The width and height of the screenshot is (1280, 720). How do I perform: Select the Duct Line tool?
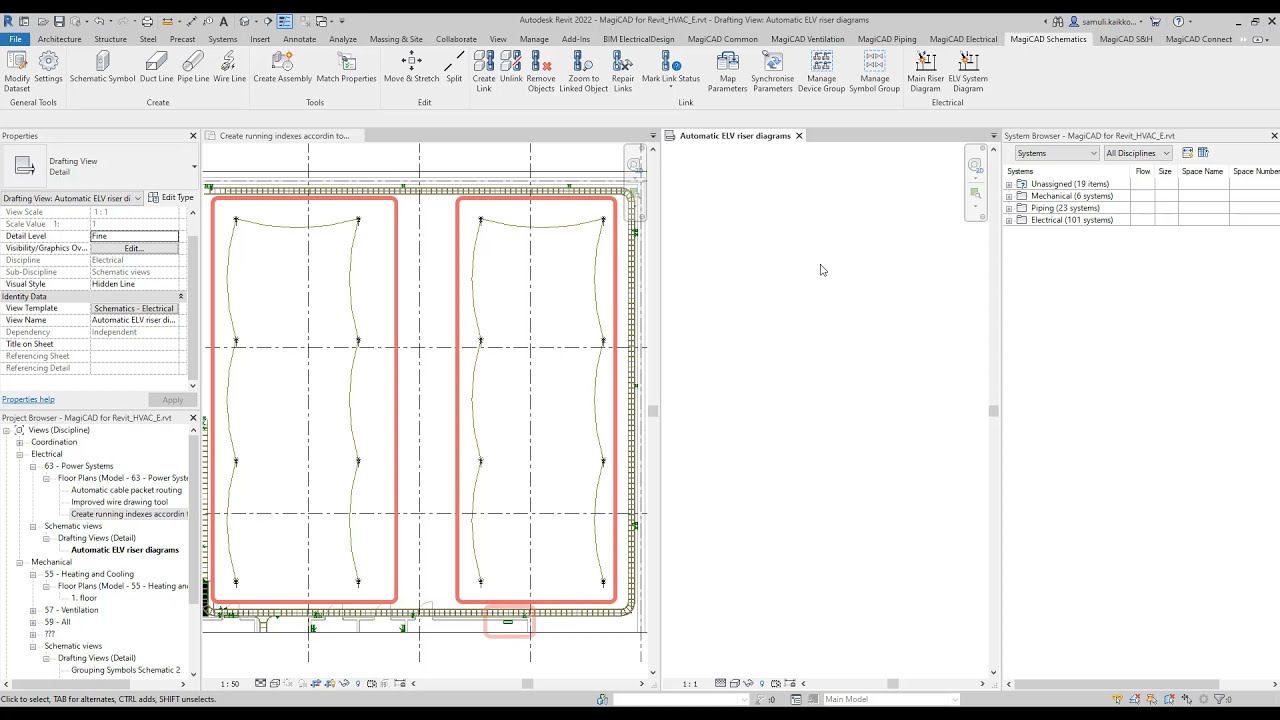tap(156, 68)
